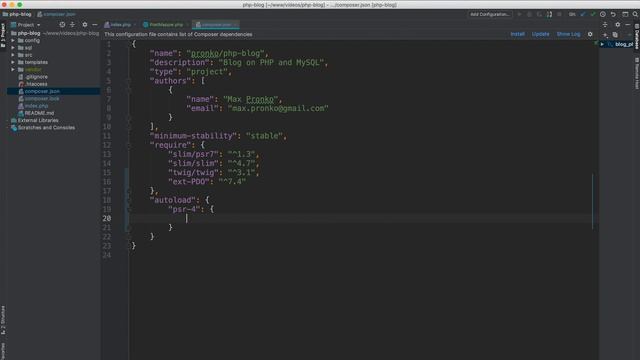Click Install in Composer notification bar

pos(518,34)
